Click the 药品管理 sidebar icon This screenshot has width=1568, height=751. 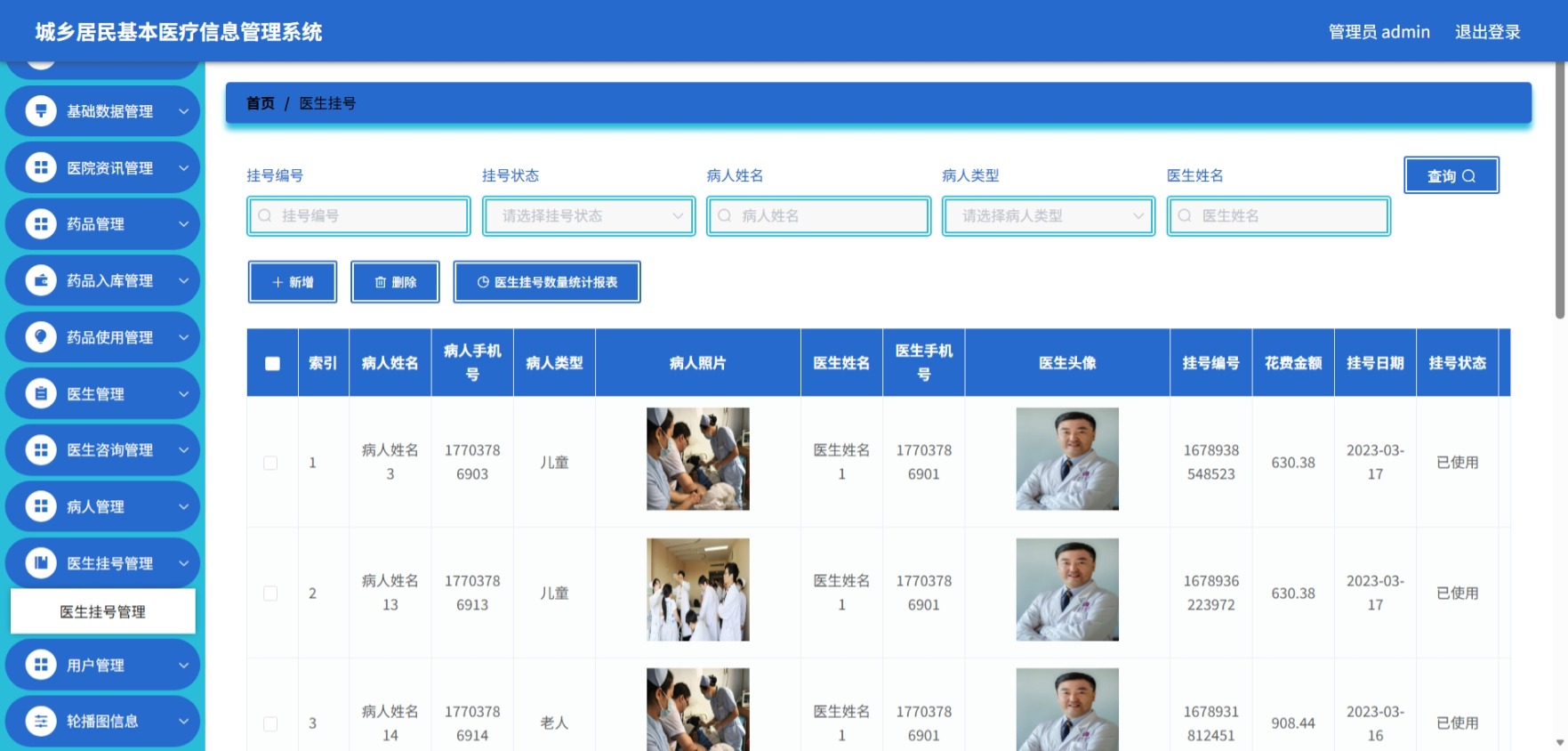41,224
